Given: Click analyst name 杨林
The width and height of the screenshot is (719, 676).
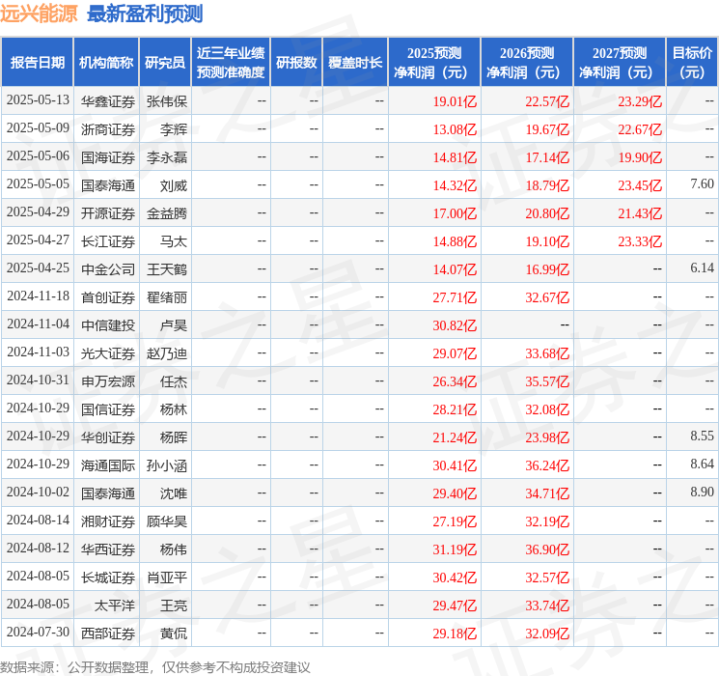Looking at the screenshot, I should pos(174,410).
